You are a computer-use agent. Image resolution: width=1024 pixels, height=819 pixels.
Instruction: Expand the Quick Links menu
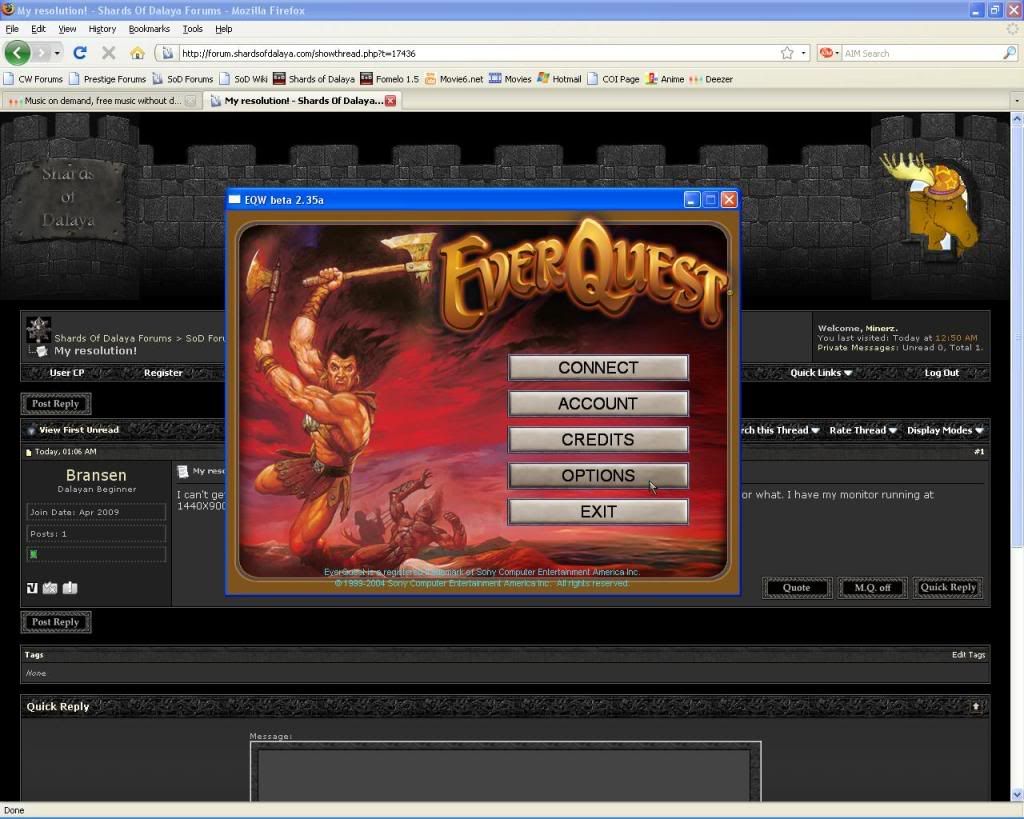tap(821, 373)
